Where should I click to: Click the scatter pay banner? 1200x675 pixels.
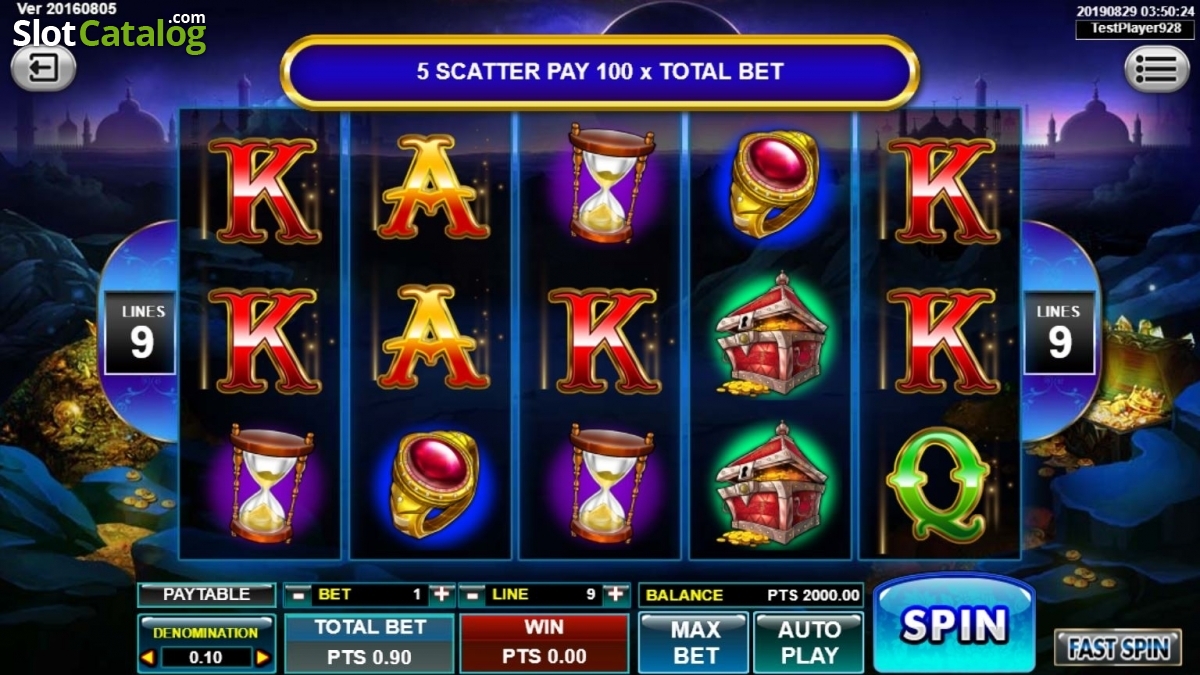tap(600, 72)
